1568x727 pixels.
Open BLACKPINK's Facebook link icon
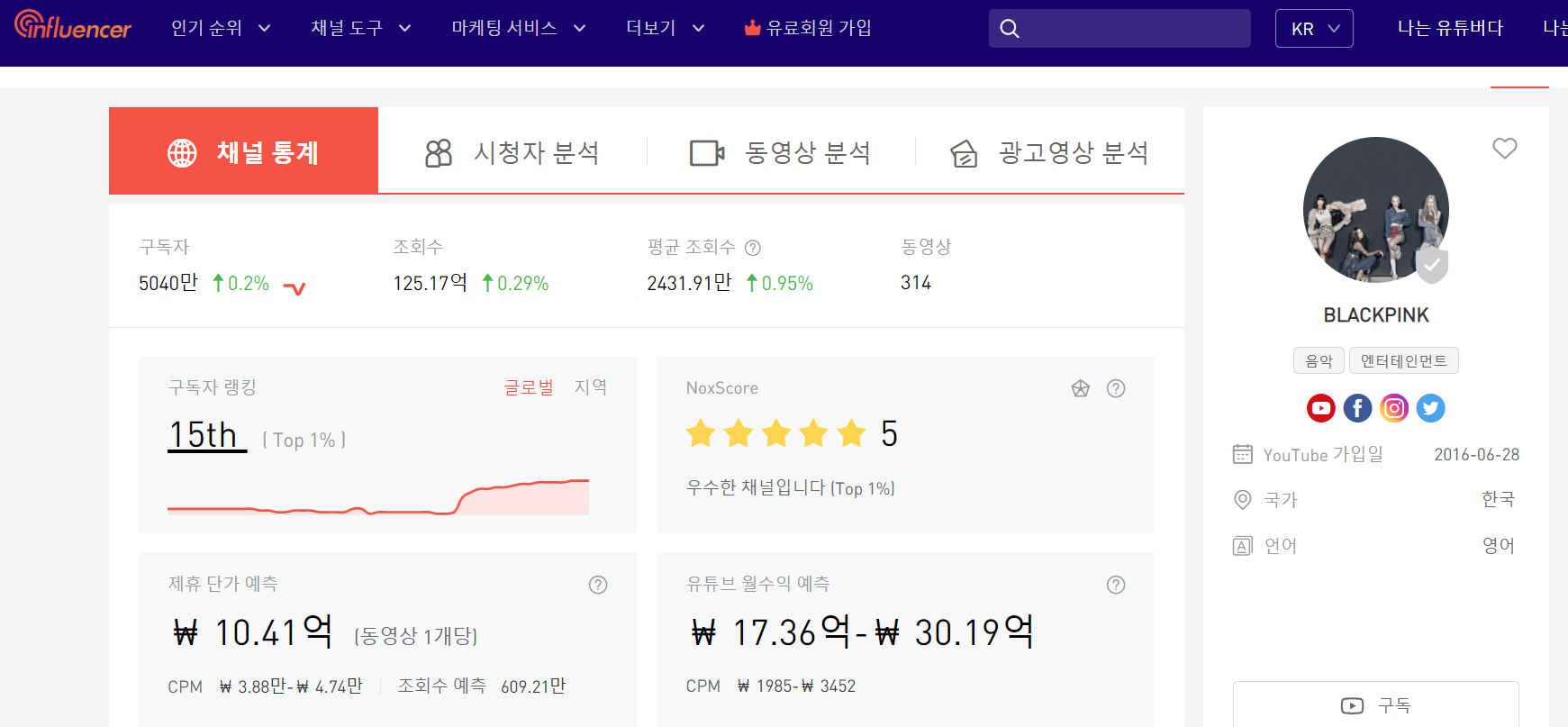(1357, 408)
